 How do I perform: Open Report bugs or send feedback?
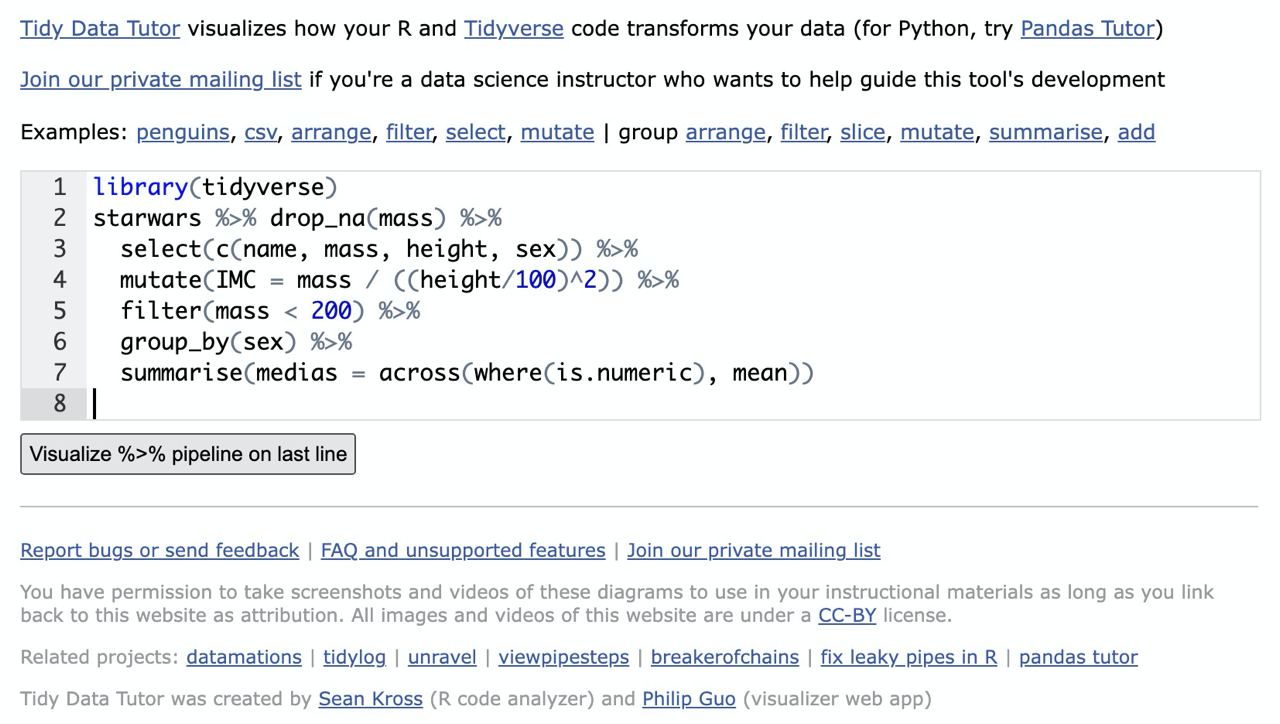click(160, 550)
